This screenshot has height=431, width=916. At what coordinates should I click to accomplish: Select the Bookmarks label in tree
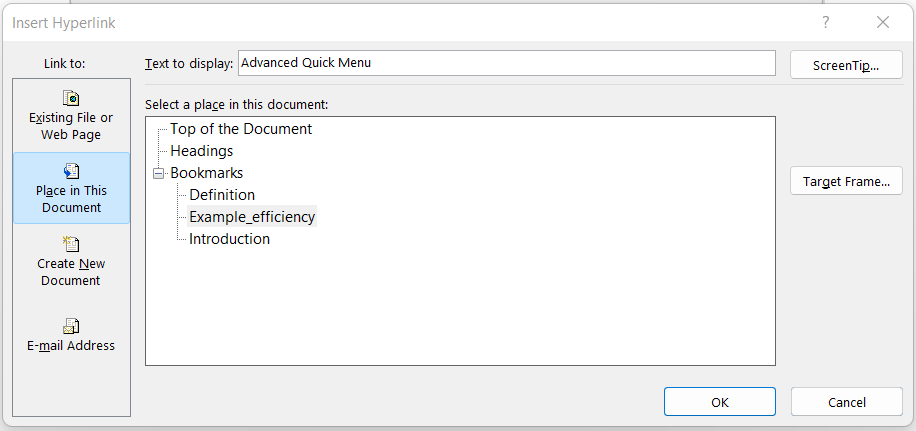(x=207, y=173)
